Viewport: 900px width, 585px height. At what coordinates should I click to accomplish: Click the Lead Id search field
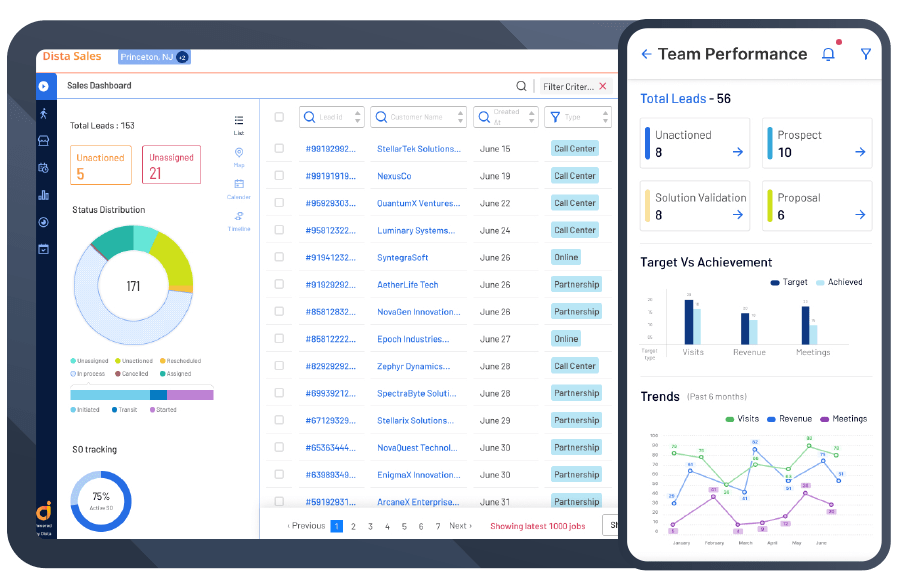(x=332, y=117)
